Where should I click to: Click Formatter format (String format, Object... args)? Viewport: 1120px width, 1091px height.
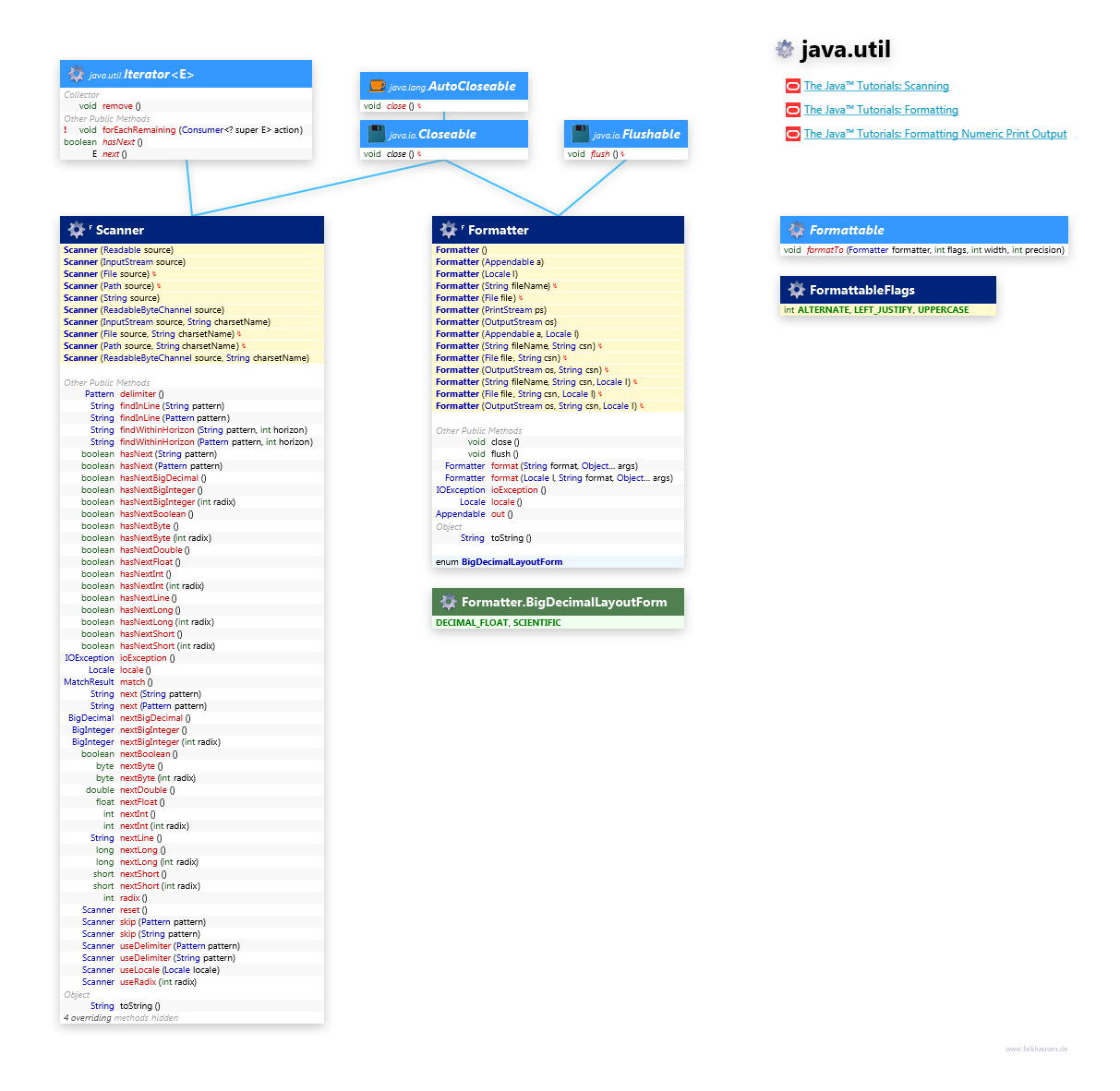coord(564,466)
